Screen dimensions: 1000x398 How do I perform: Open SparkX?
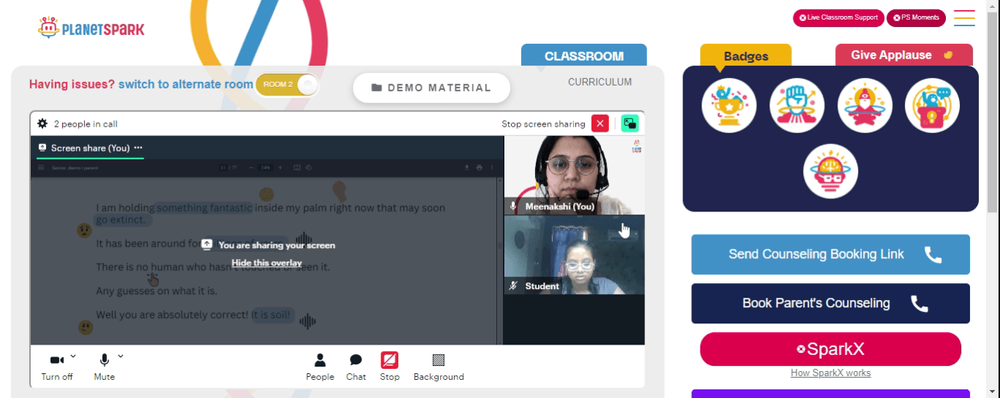pos(830,350)
